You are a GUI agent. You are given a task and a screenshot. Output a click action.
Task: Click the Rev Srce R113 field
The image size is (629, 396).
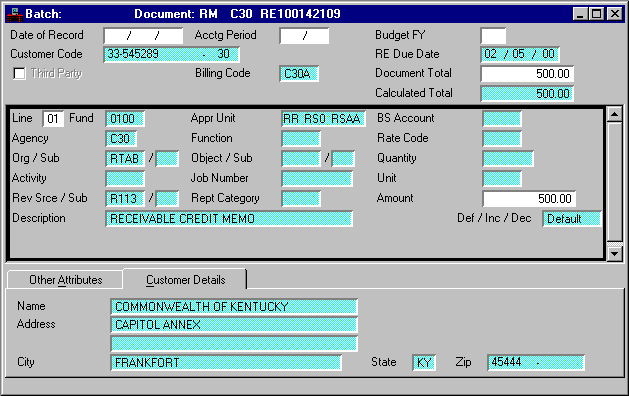point(125,199)
